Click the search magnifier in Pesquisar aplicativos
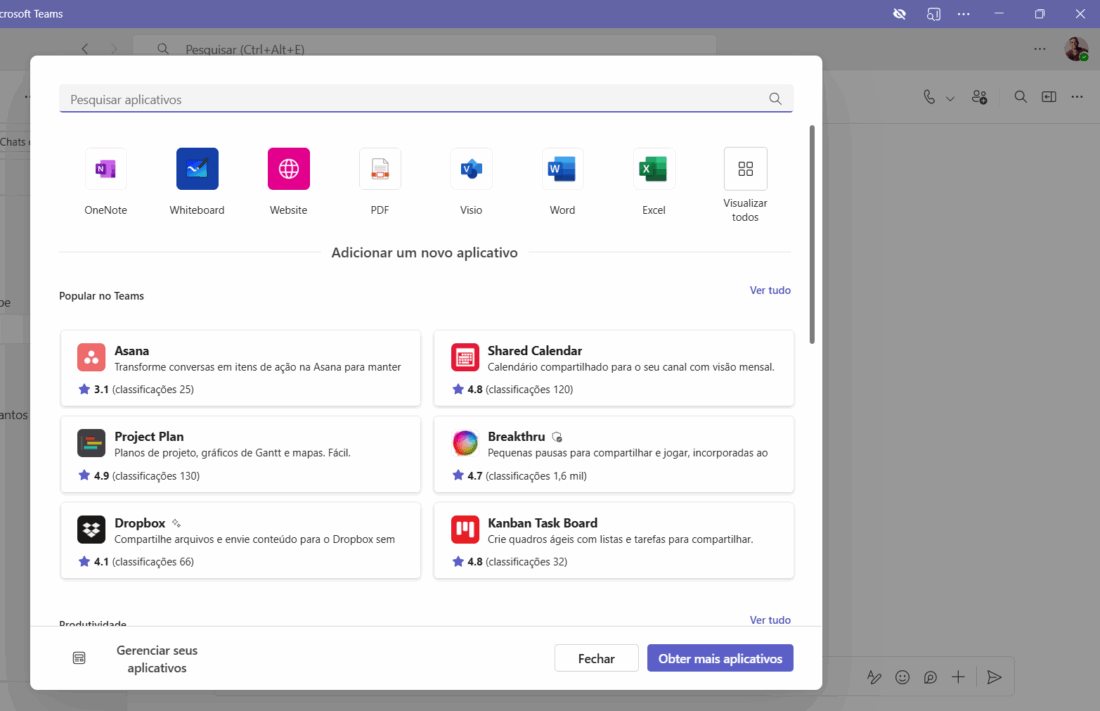Screen dimensions: 1100x711 click(775, 99)
